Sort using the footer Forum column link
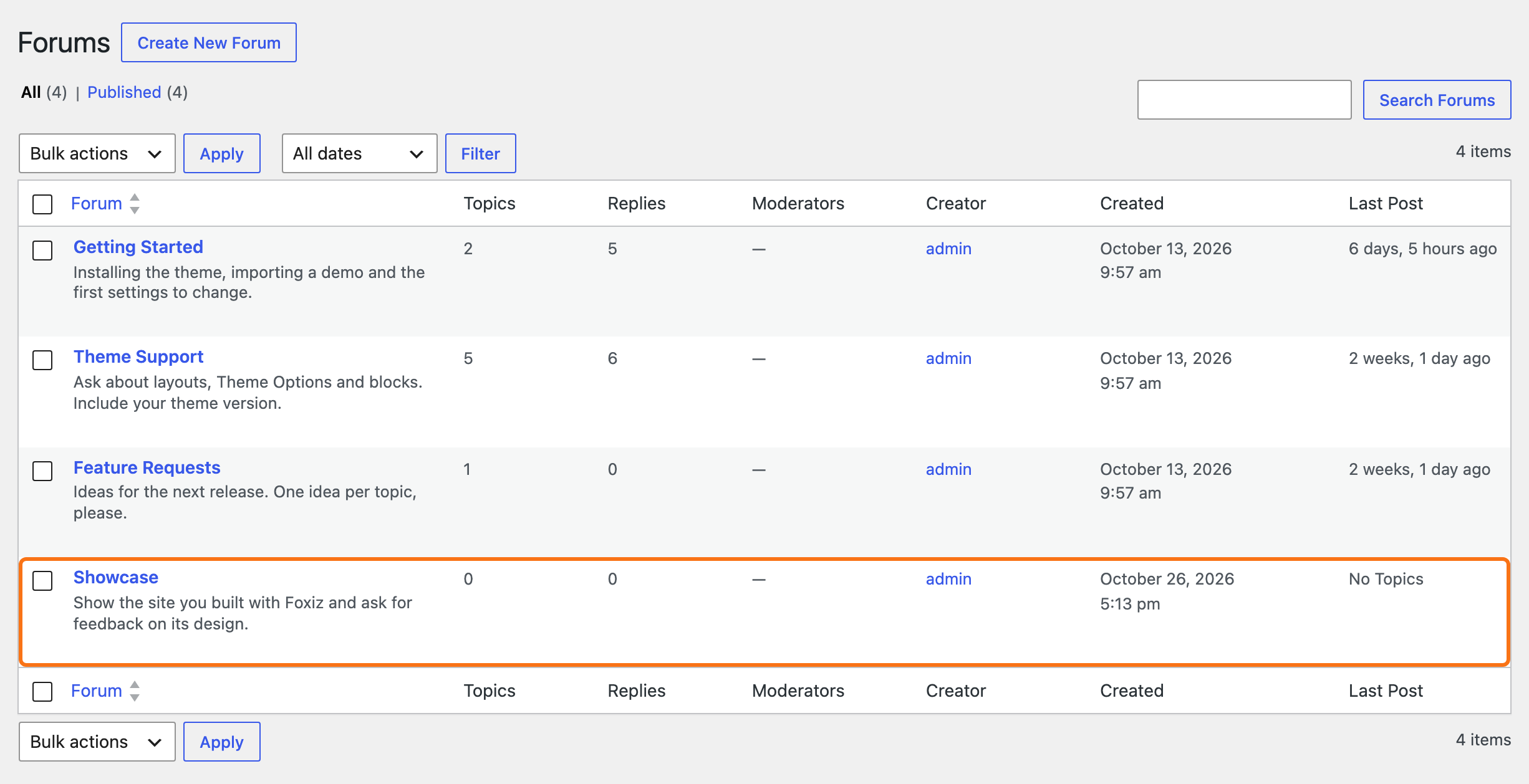Screen dimensions: 1529x784 (x=96, y=691)
